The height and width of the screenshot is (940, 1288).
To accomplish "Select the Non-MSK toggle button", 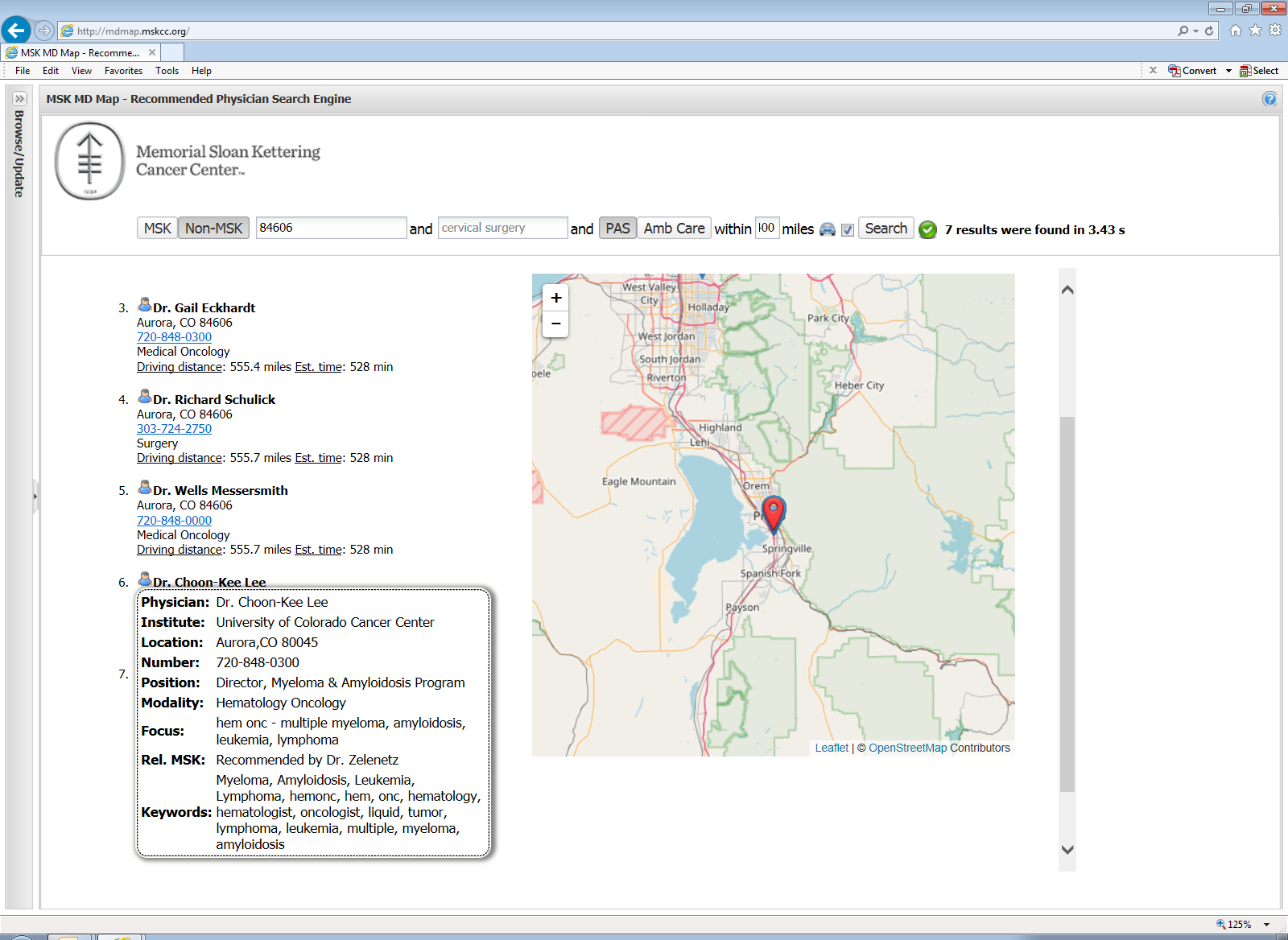I will coord(213,229).
